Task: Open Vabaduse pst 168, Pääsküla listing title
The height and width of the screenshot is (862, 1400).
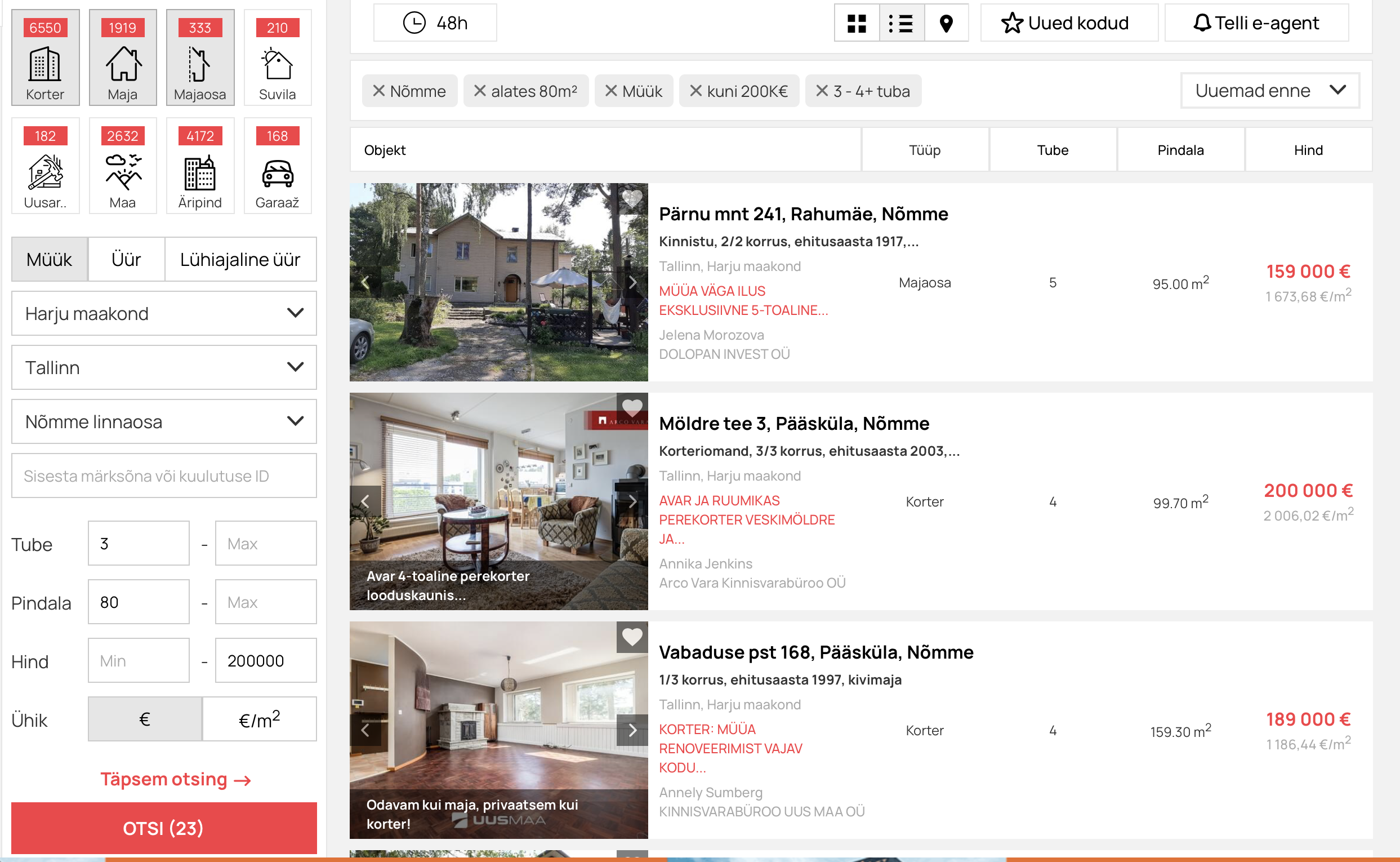Action: point(816,653)
